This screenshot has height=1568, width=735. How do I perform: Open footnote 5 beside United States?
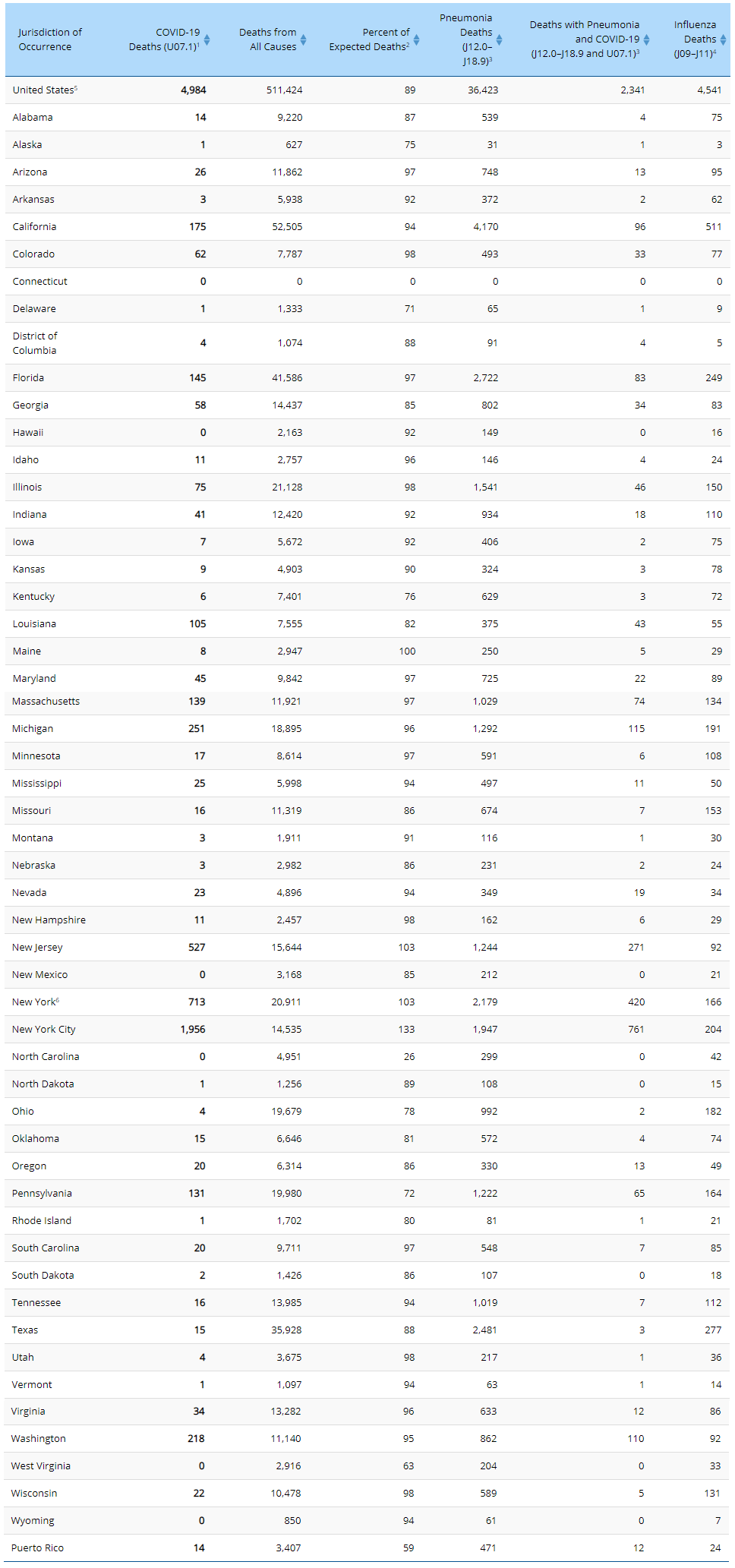click(76, 88)
